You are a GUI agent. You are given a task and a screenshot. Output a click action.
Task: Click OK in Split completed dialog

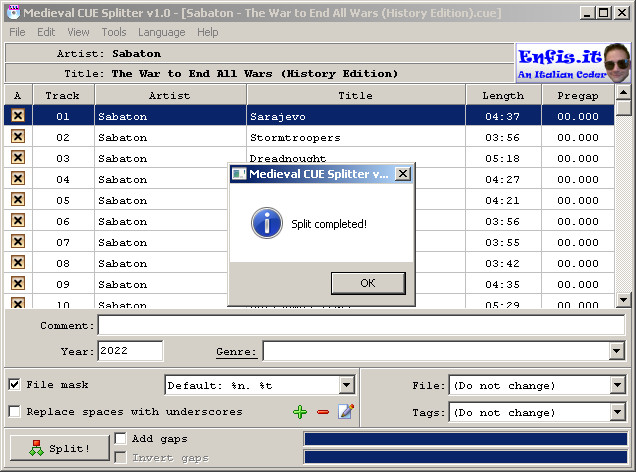click(x=368, y=283)
